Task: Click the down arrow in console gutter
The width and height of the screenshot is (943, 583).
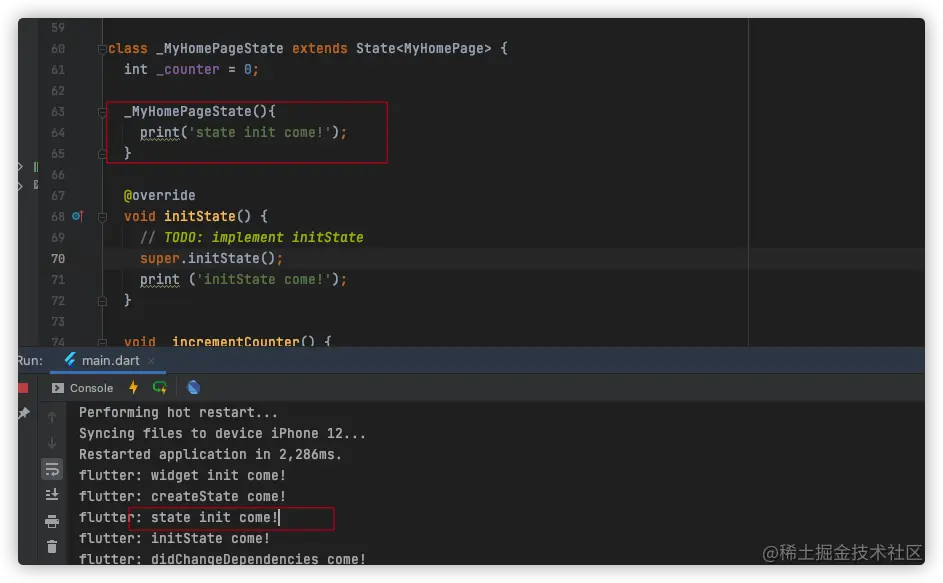Action: pyautogui.click(x=52, y=443)
